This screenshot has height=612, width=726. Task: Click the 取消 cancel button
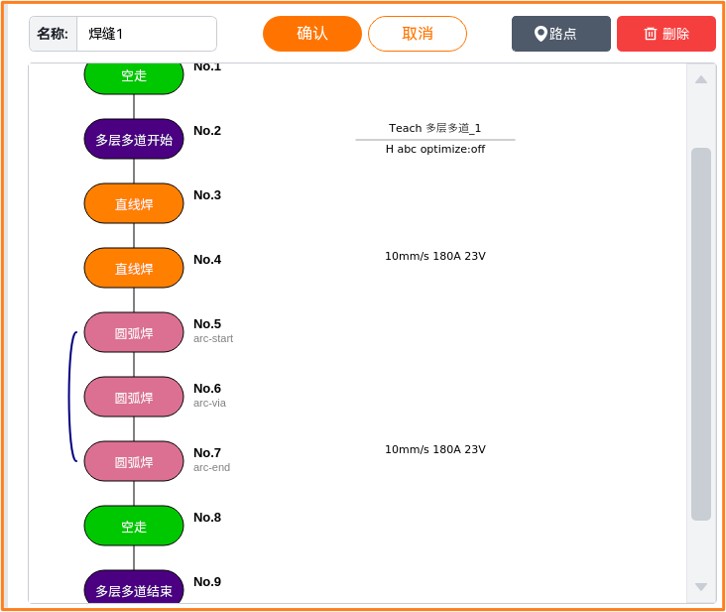tap(417, 34)
